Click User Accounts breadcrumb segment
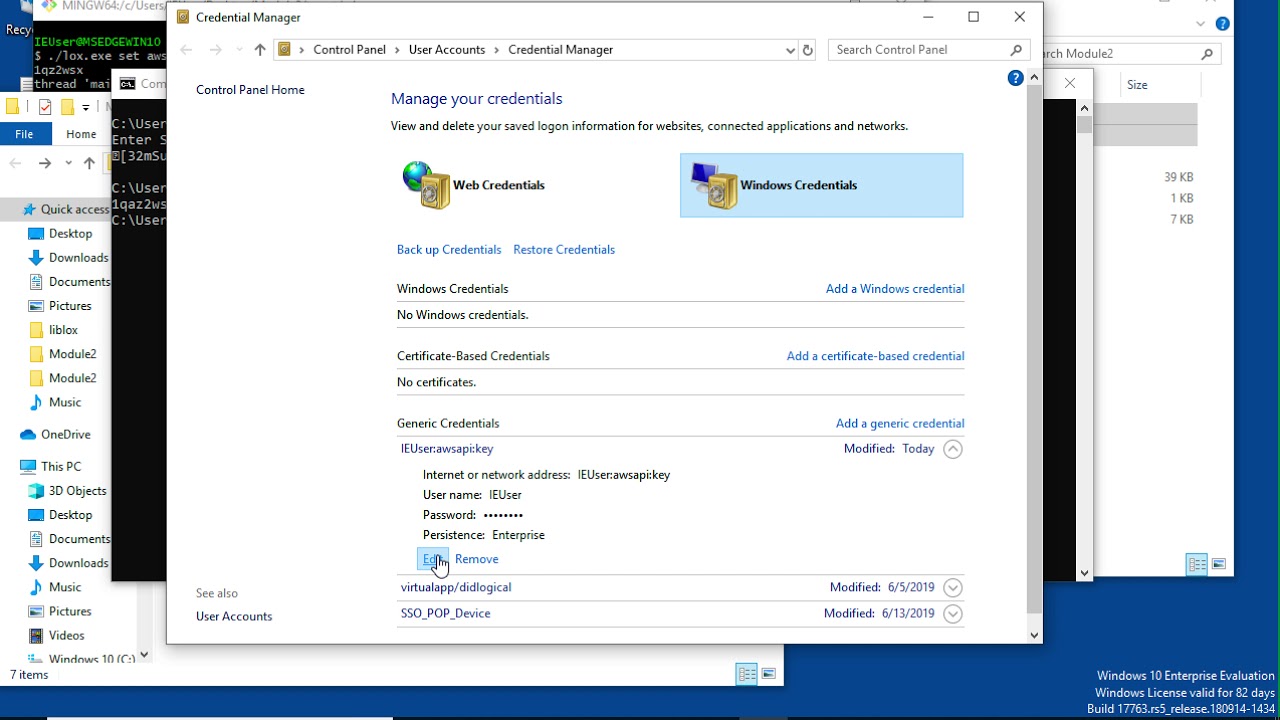This screenshot has width=1280, height=720. 446,49
